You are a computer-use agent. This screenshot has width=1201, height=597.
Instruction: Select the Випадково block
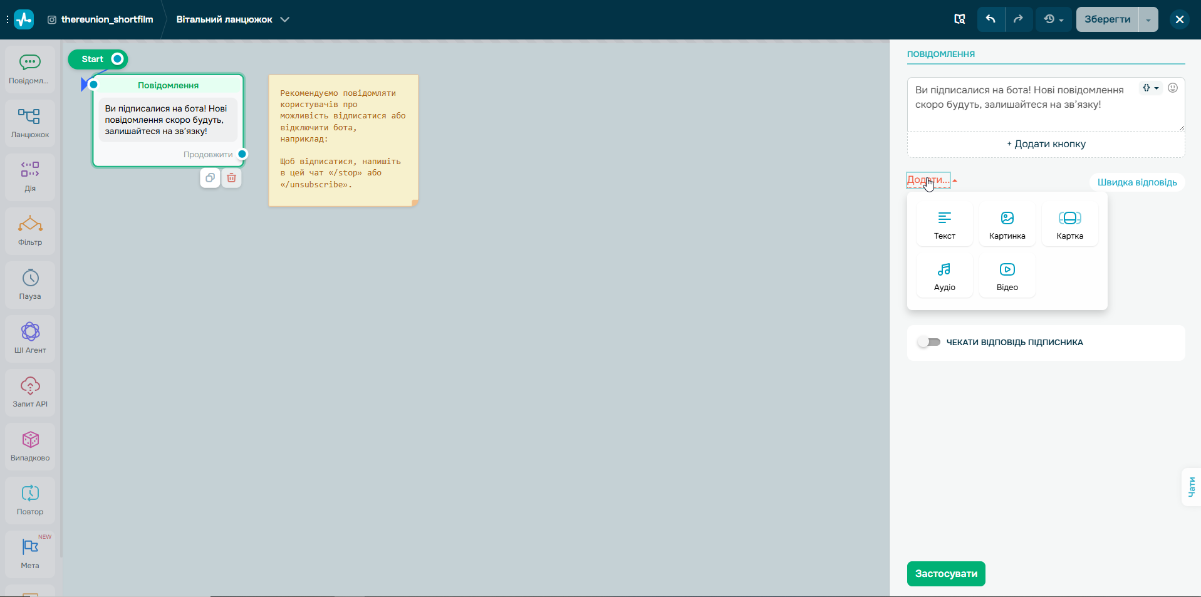pyautogui.click(x=30, y=446)
